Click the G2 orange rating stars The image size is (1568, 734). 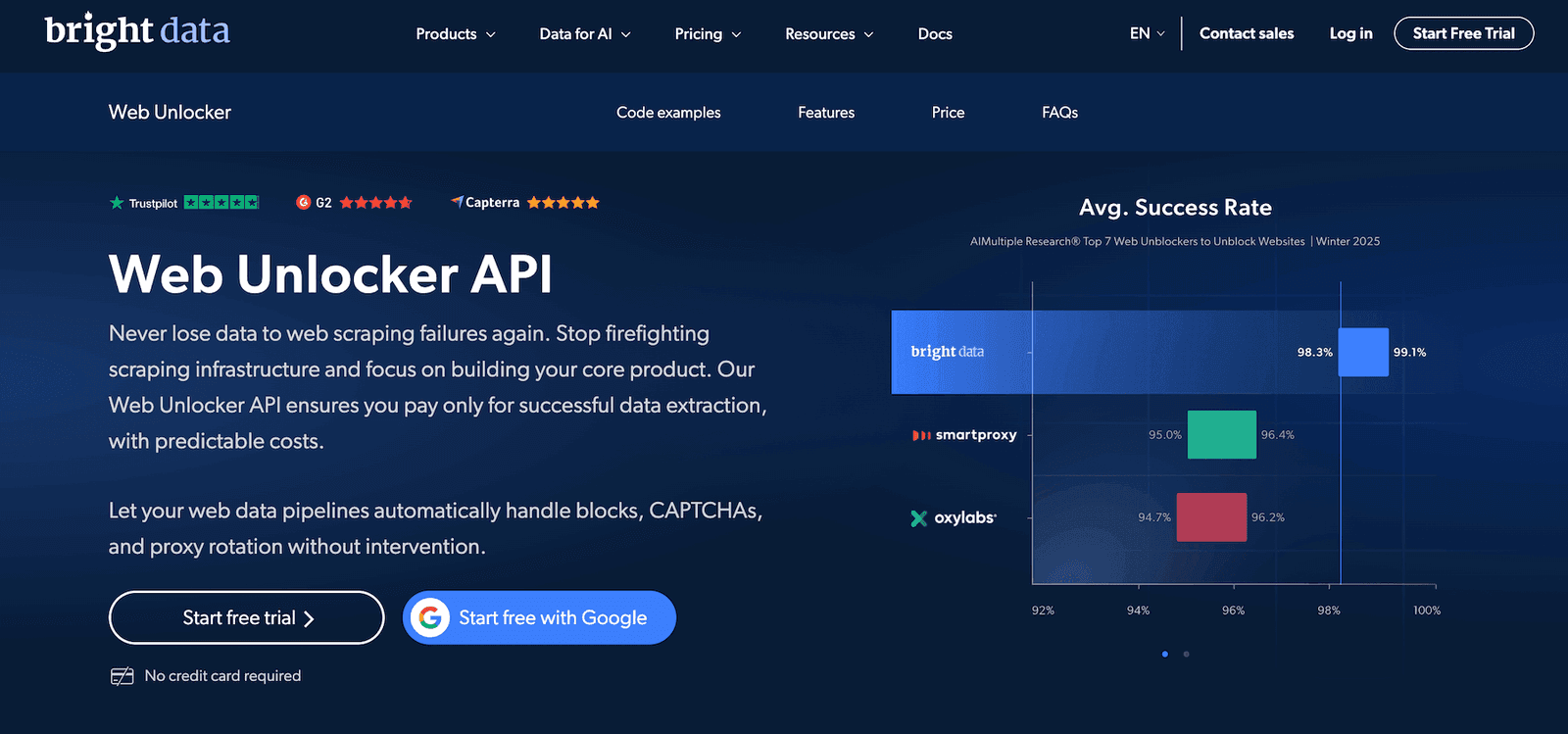[x=376, y=203]
